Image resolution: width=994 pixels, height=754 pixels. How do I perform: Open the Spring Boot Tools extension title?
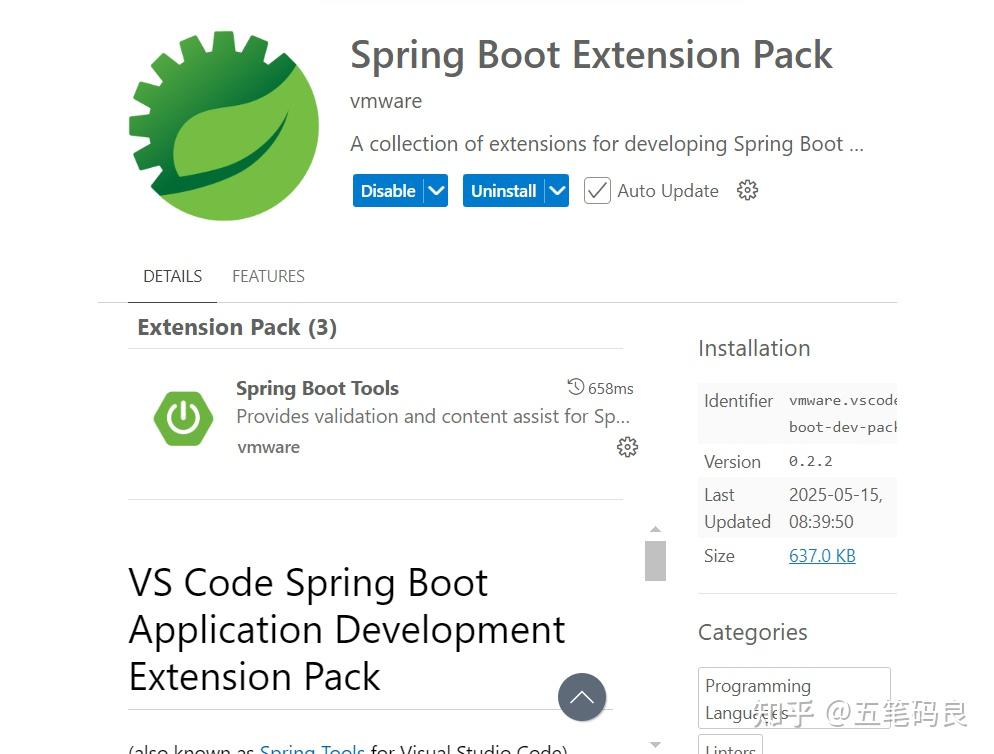point(317,388)
